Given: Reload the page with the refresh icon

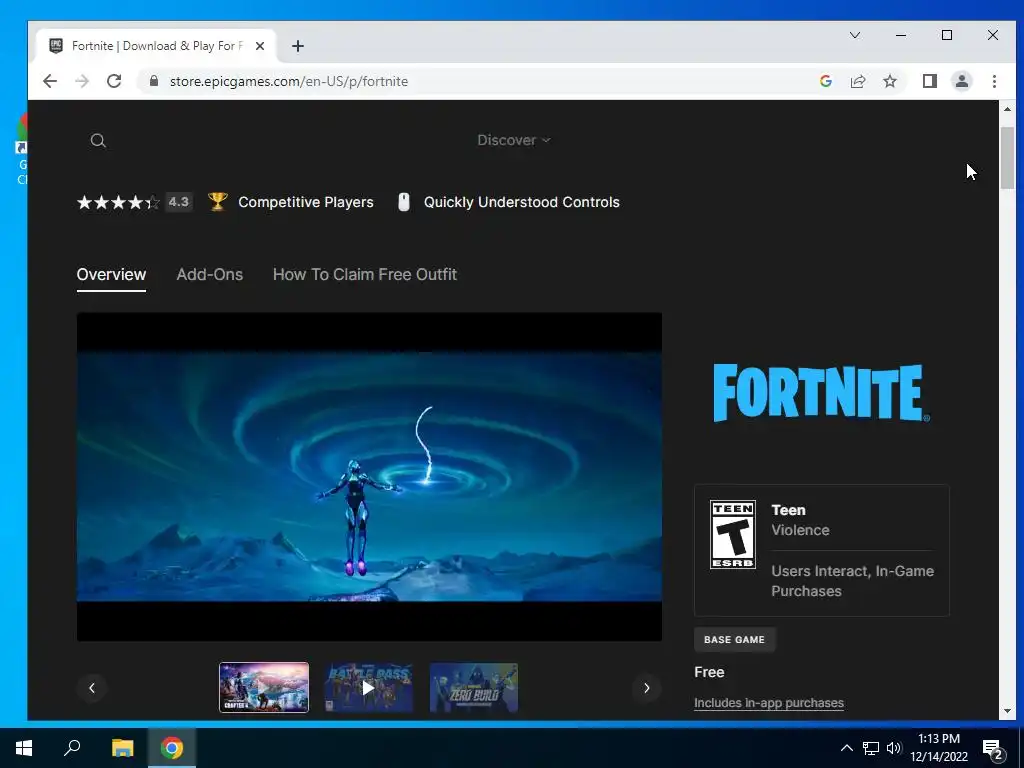Looking at the screenshot, I should [x=114, y=81].
